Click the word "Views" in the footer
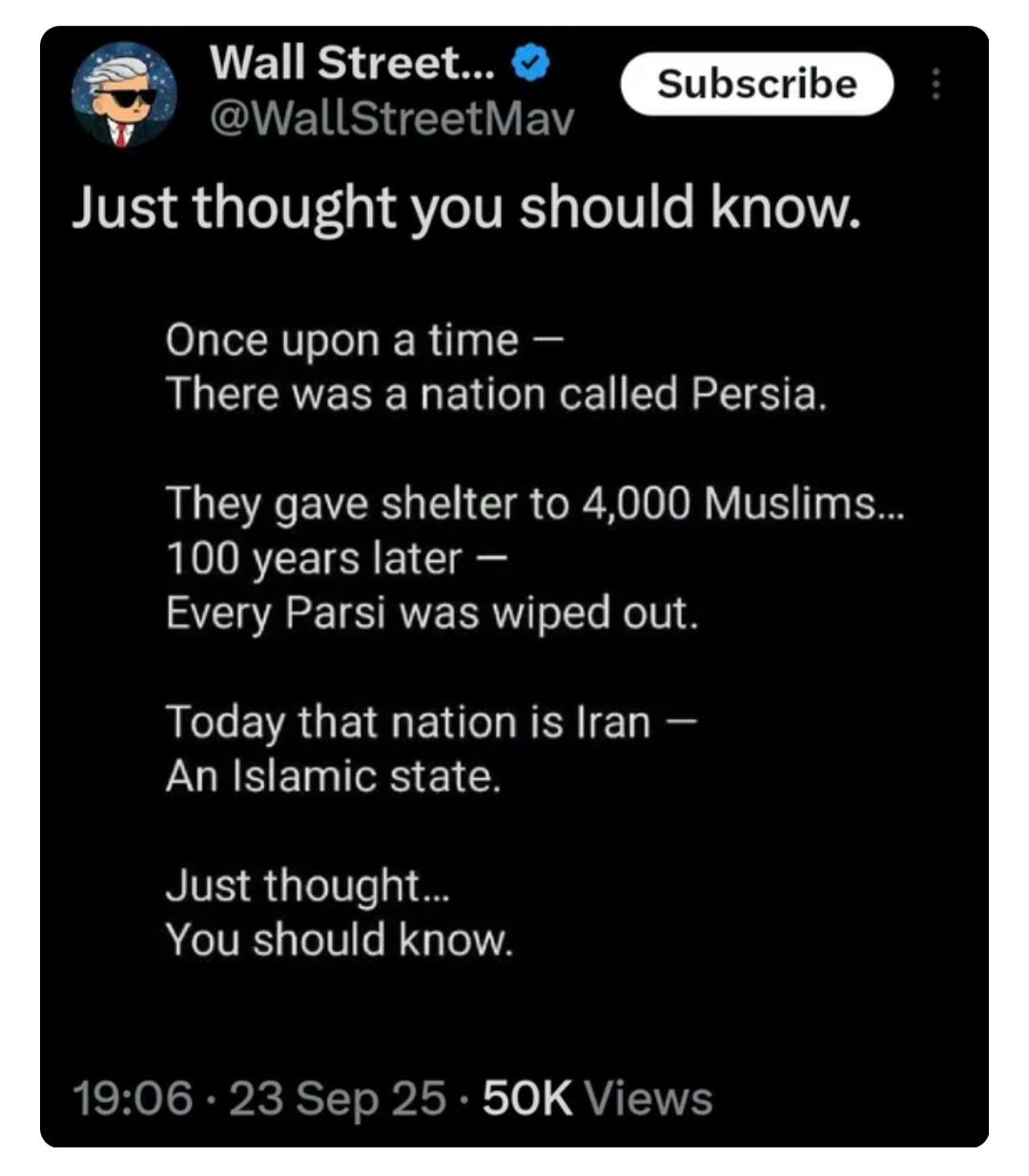Screen dimensions: 1029x1176 tap(648, 1098)
